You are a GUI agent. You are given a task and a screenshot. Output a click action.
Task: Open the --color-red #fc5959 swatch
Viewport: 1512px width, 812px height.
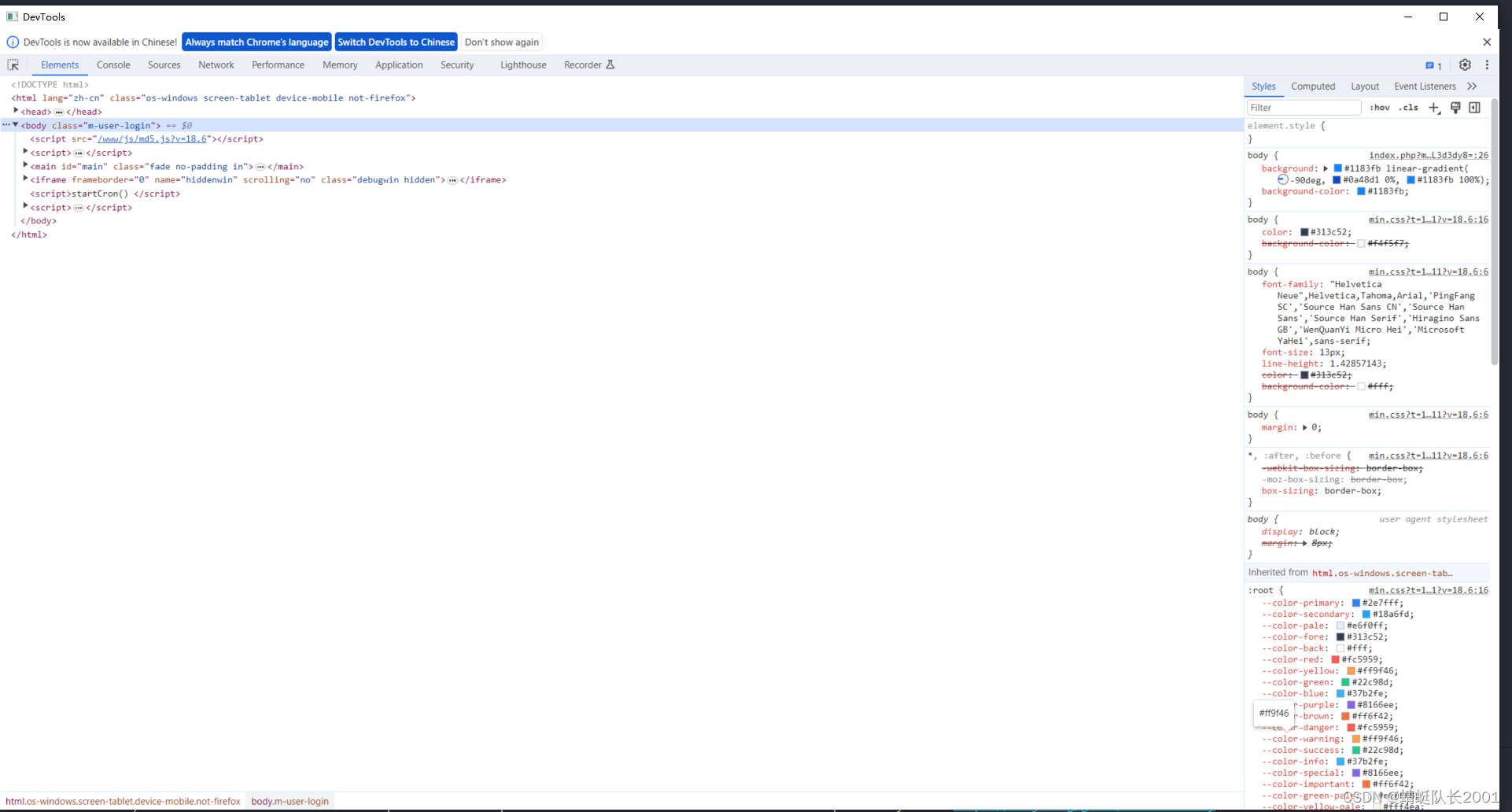point(1335,659)
